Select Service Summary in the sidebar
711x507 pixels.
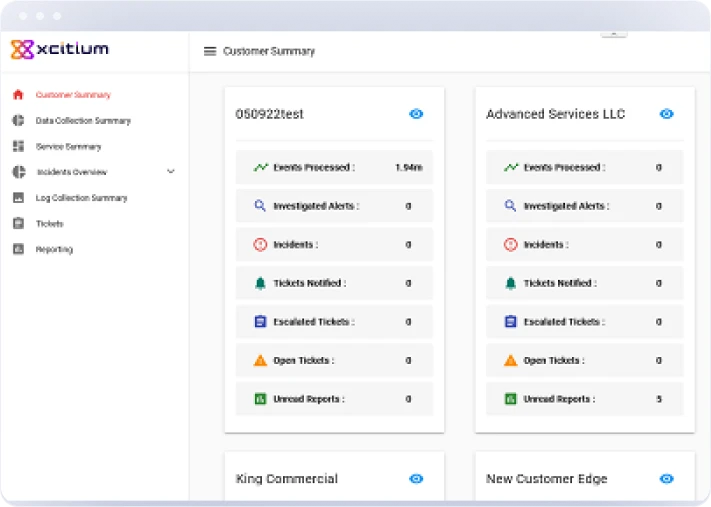[68, 147]
